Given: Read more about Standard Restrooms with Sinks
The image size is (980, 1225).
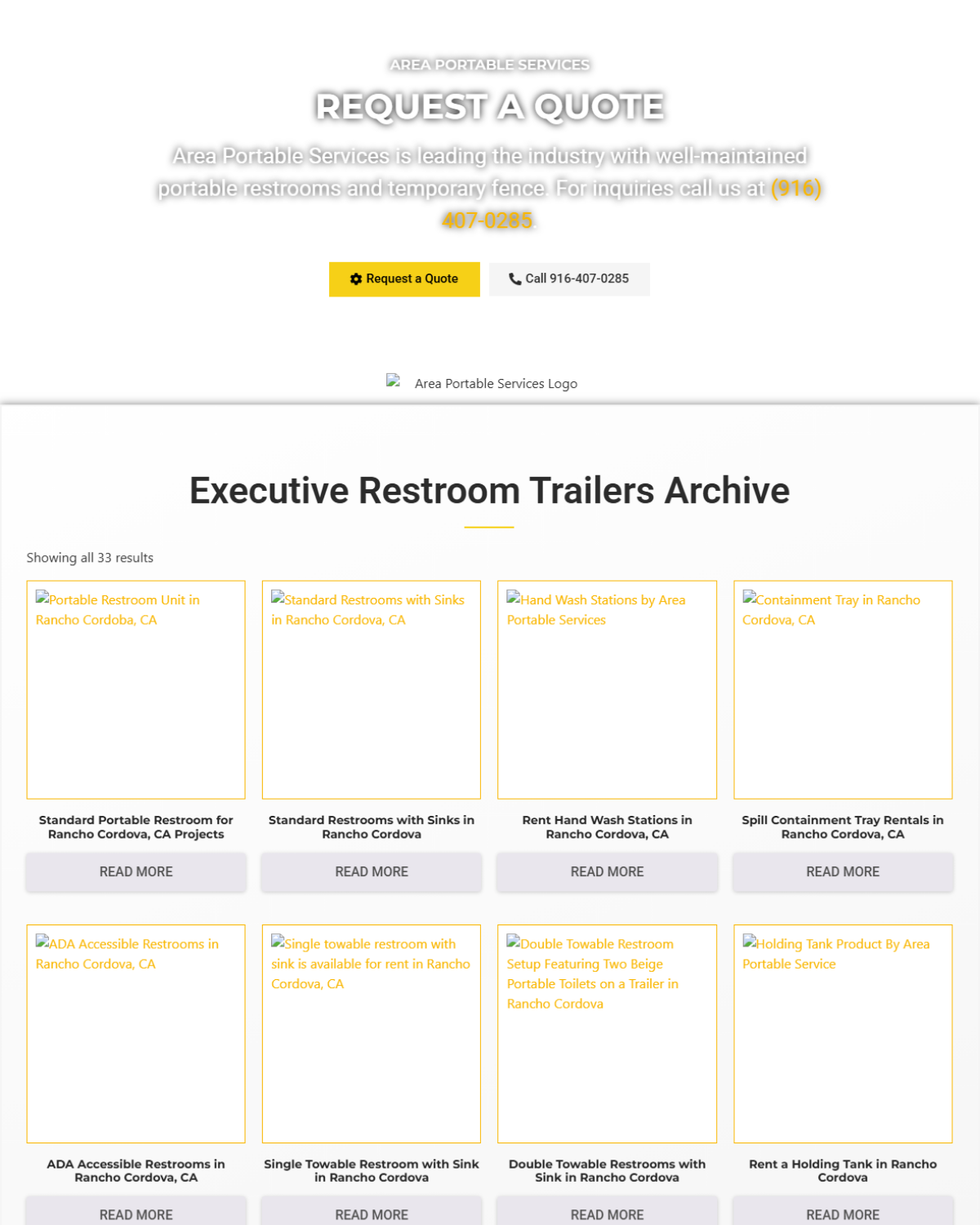Looking at the screenshot, I should [x=371, y=871].
